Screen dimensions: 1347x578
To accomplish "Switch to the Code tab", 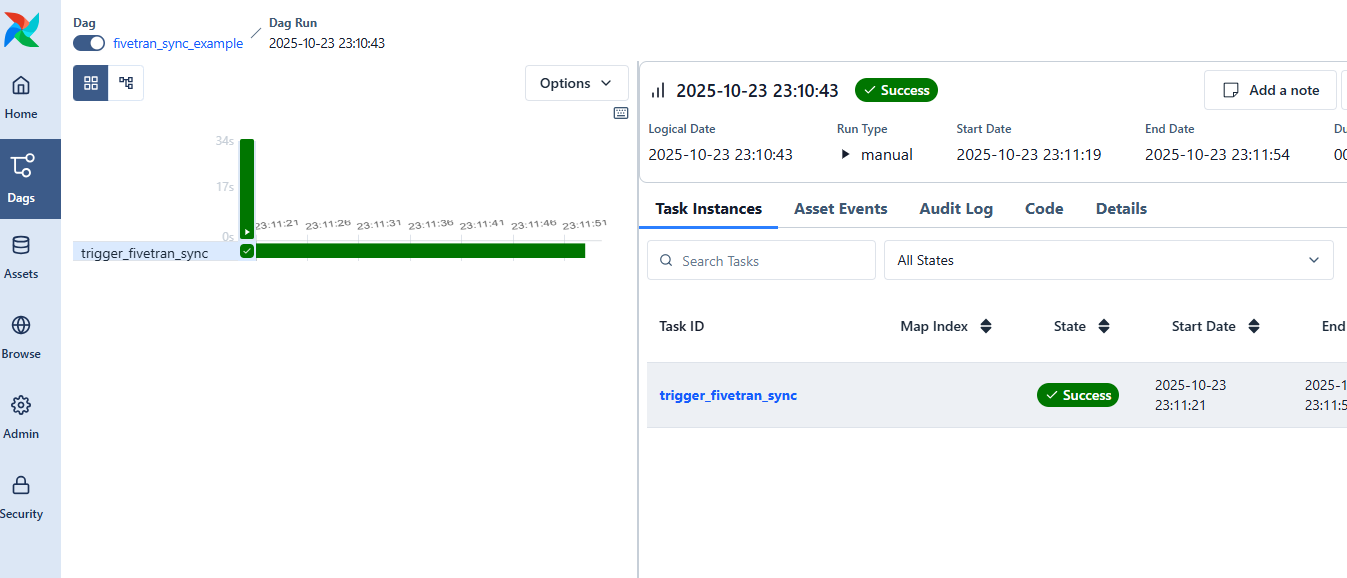I will (x=1044, y=209).
